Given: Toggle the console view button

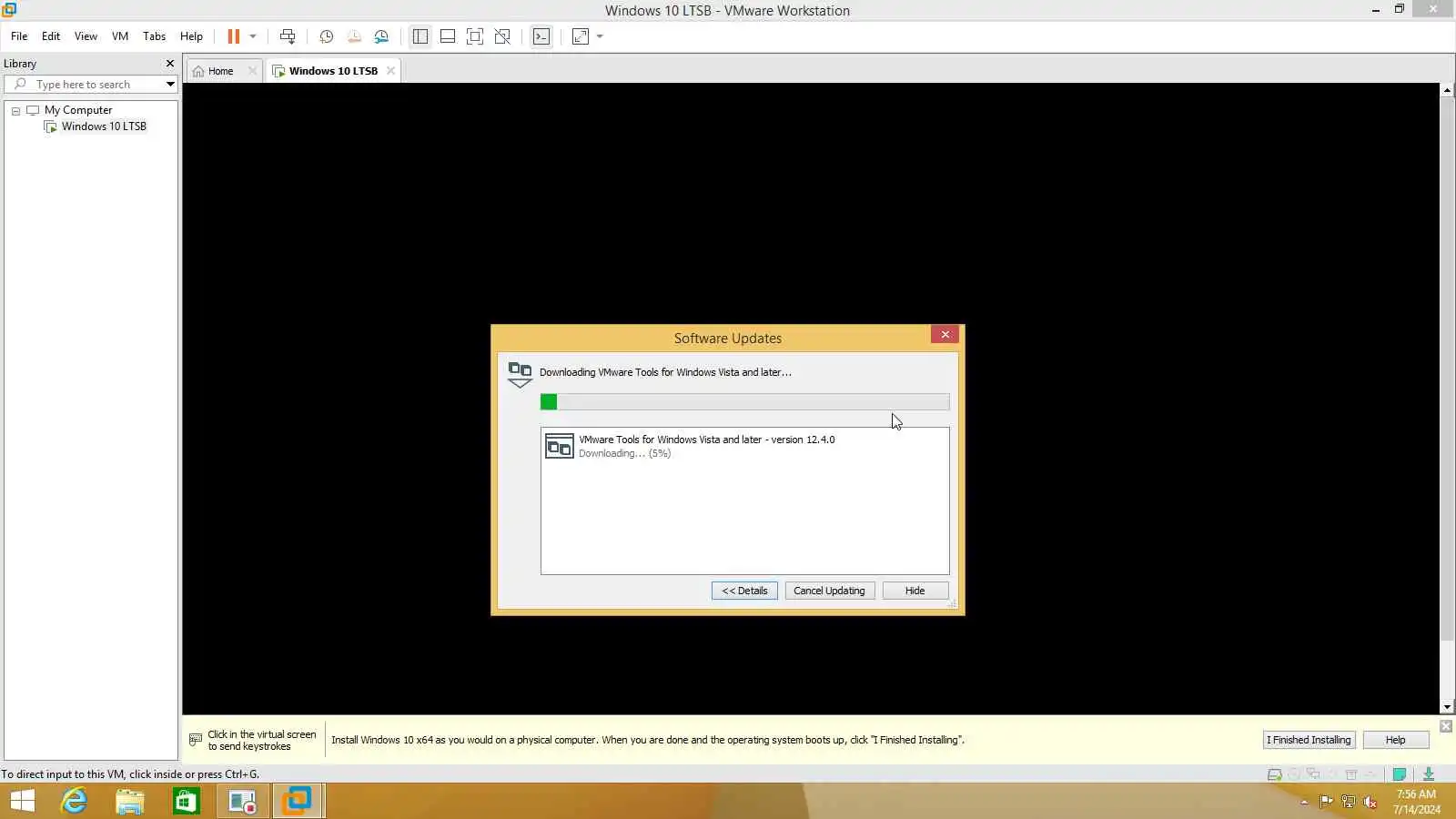Looking at the screenshot, I should 541,36.
